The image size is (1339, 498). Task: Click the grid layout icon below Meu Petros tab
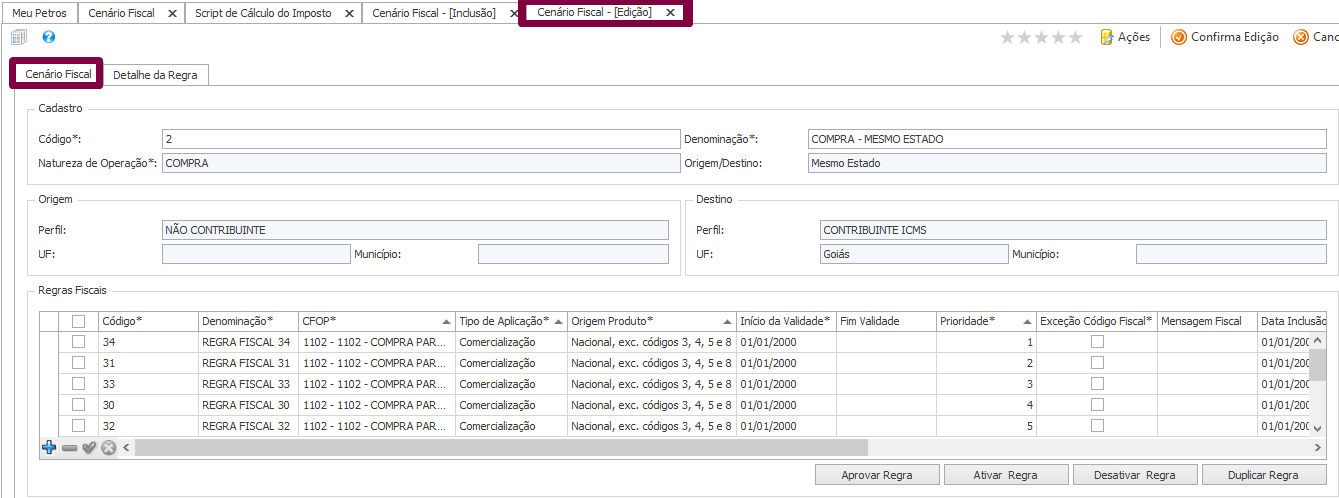coord(18,37)
